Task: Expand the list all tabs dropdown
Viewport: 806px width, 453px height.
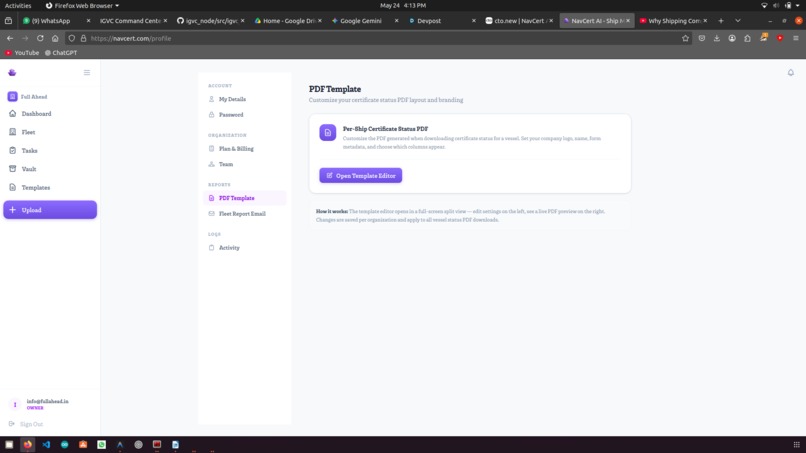Action: [x=738, y=21]
